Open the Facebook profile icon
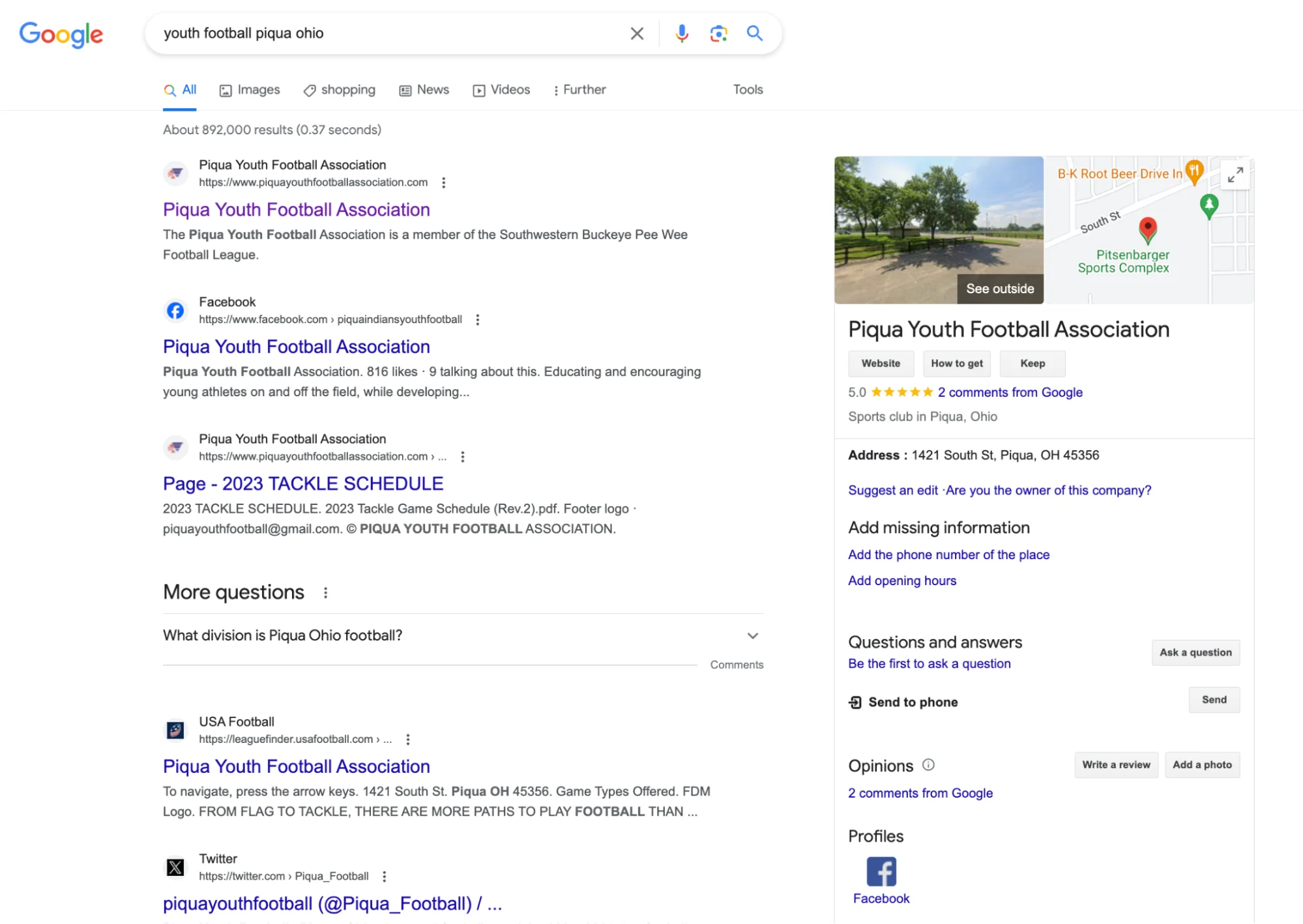 click(881, 872)
